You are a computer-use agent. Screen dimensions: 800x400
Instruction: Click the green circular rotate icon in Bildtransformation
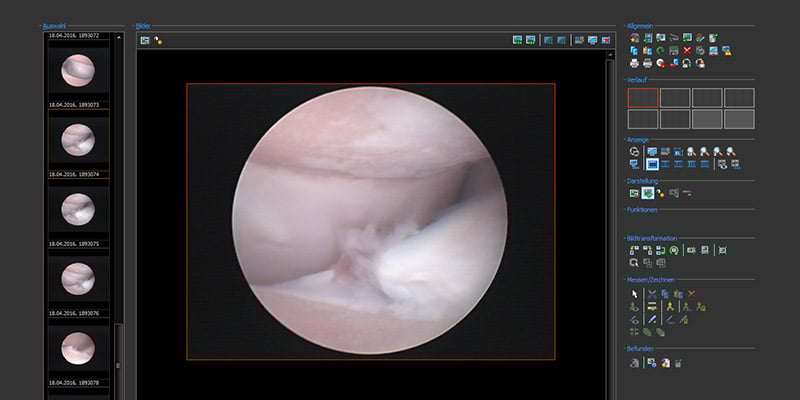tap(674, 250)
